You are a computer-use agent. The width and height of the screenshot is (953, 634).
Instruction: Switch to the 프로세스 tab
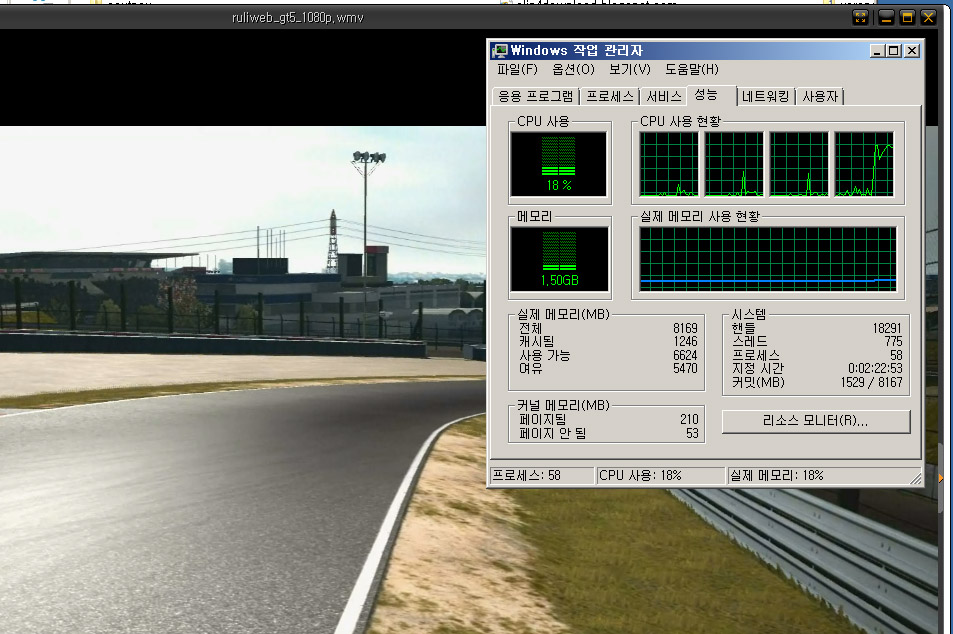(610, 96)
